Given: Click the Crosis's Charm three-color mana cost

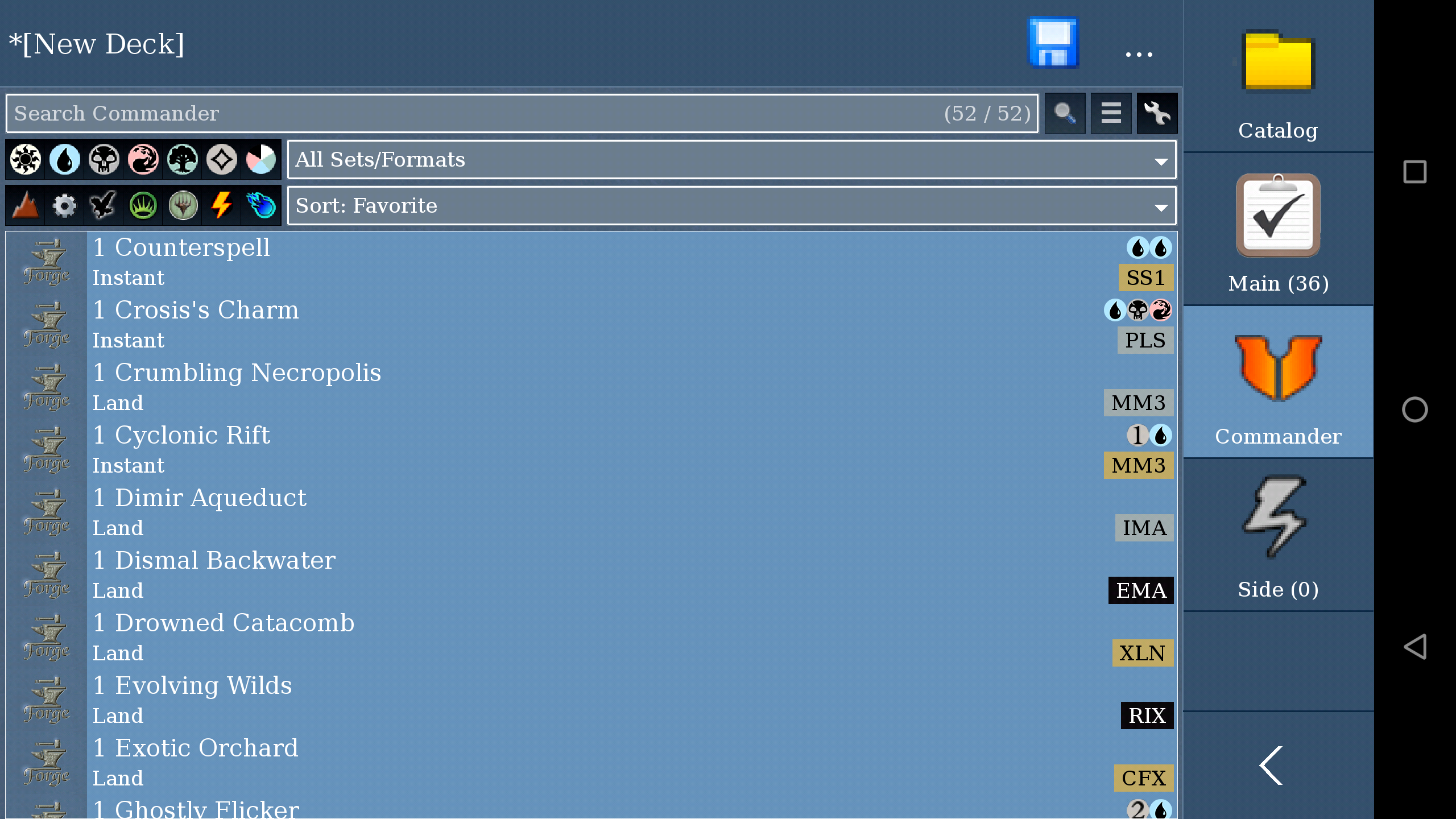Looking at the screenshot, I should pos(1138,310).
